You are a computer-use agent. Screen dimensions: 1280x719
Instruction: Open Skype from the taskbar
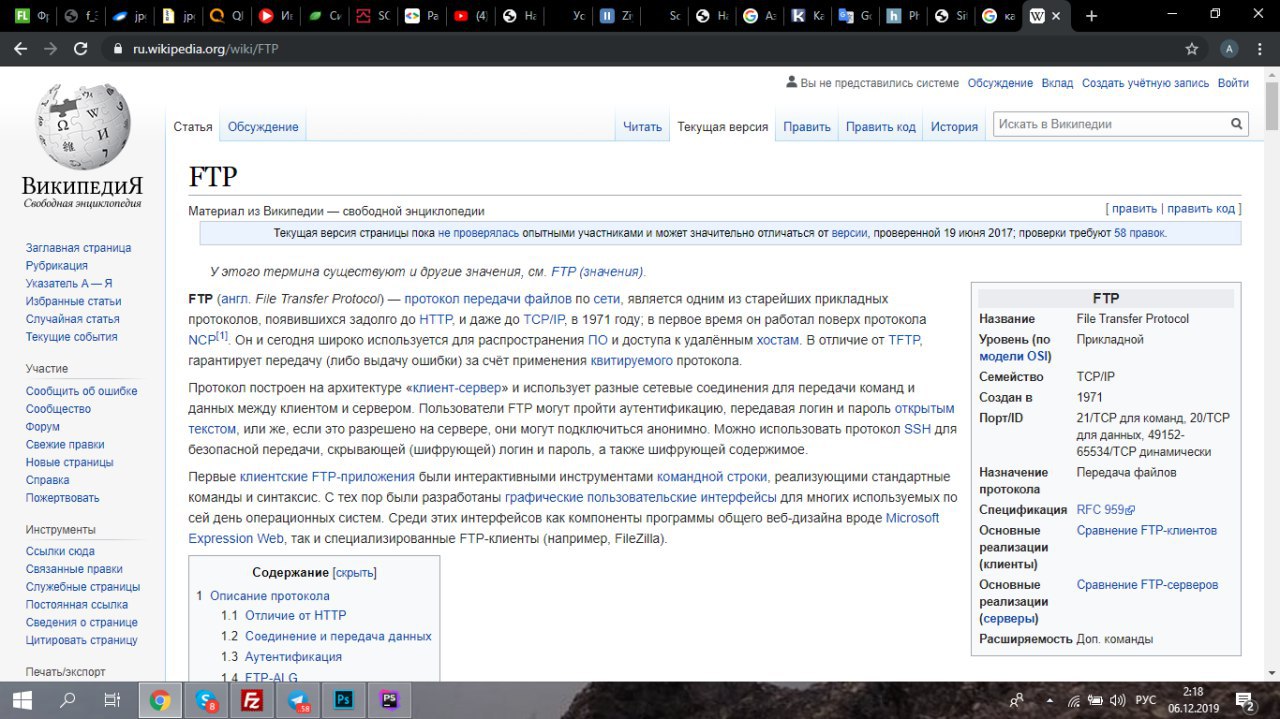click(x=206, y=700)
